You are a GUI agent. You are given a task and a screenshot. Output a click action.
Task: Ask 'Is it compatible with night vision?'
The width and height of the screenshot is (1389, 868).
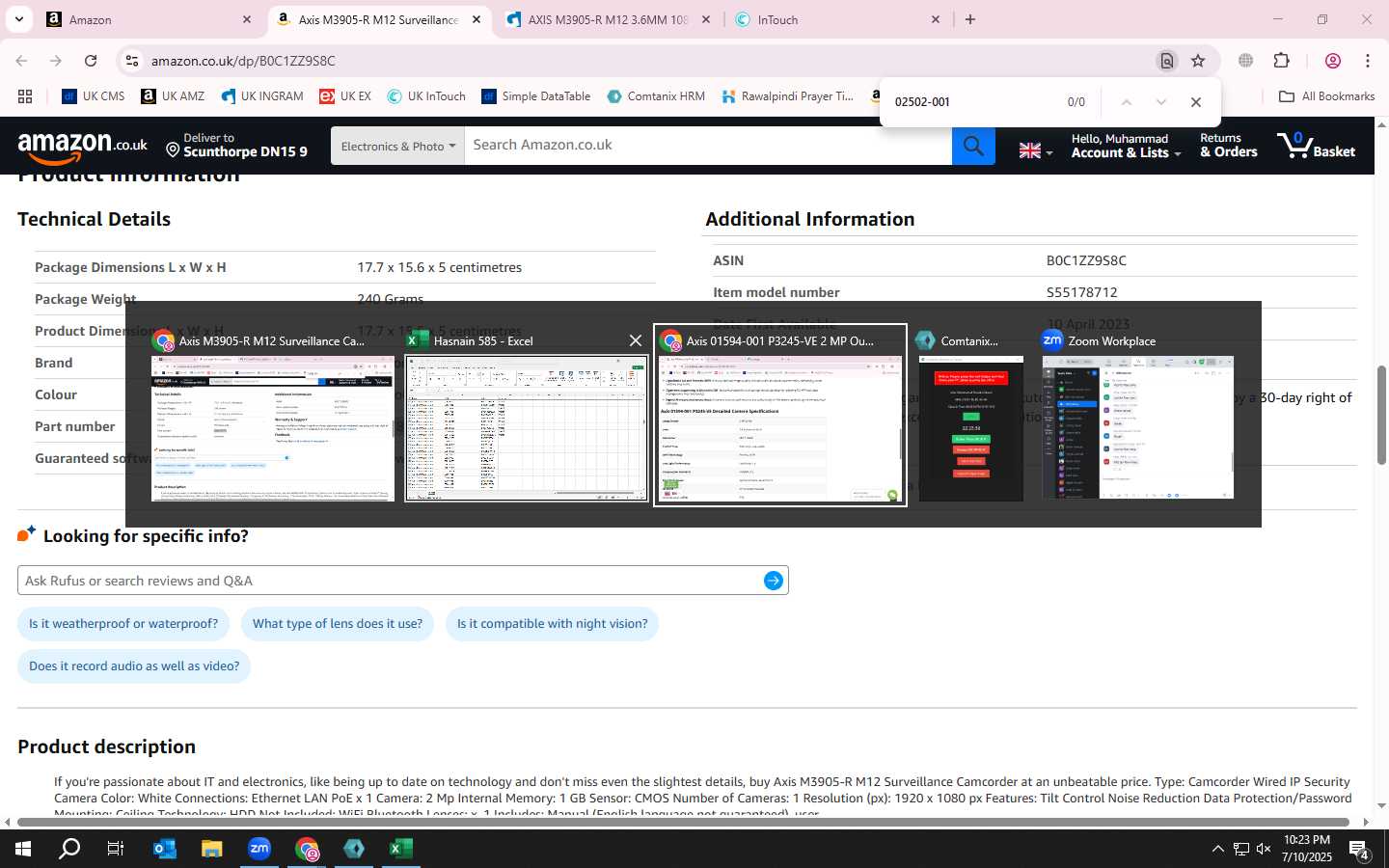(x=552, y=624)
